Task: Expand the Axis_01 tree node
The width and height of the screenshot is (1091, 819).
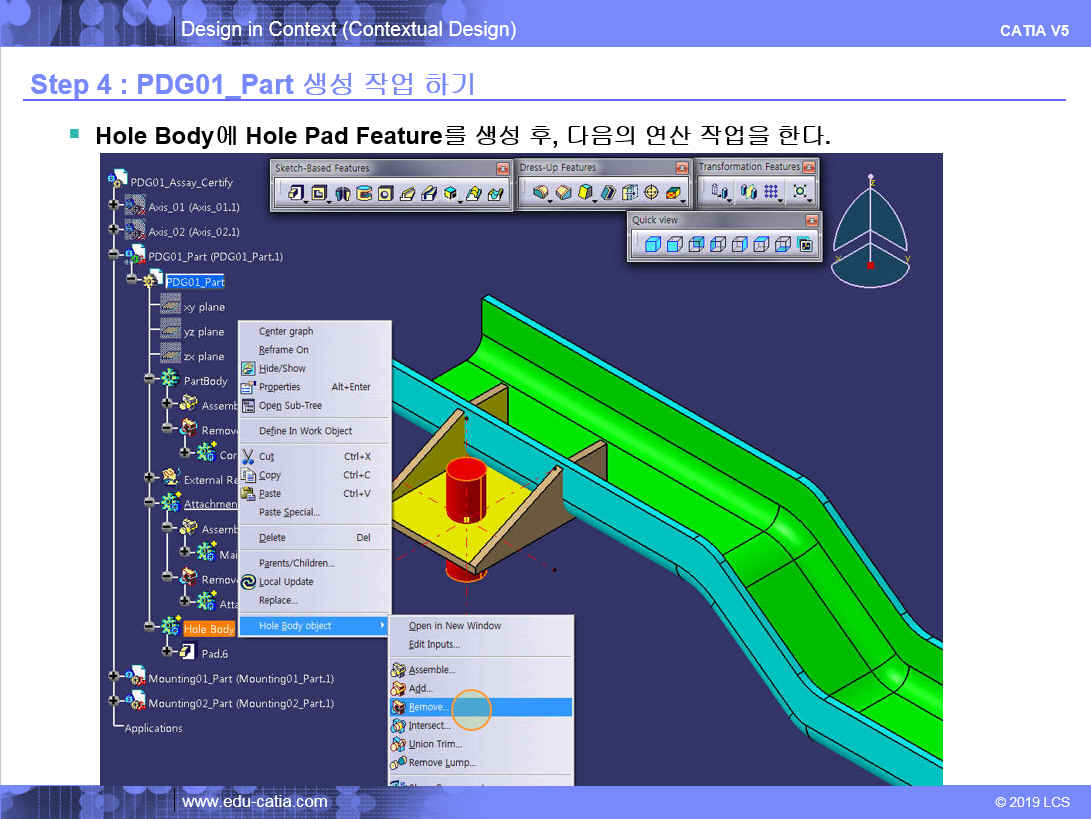Action: pyautogui.click(x=114, y=207)
